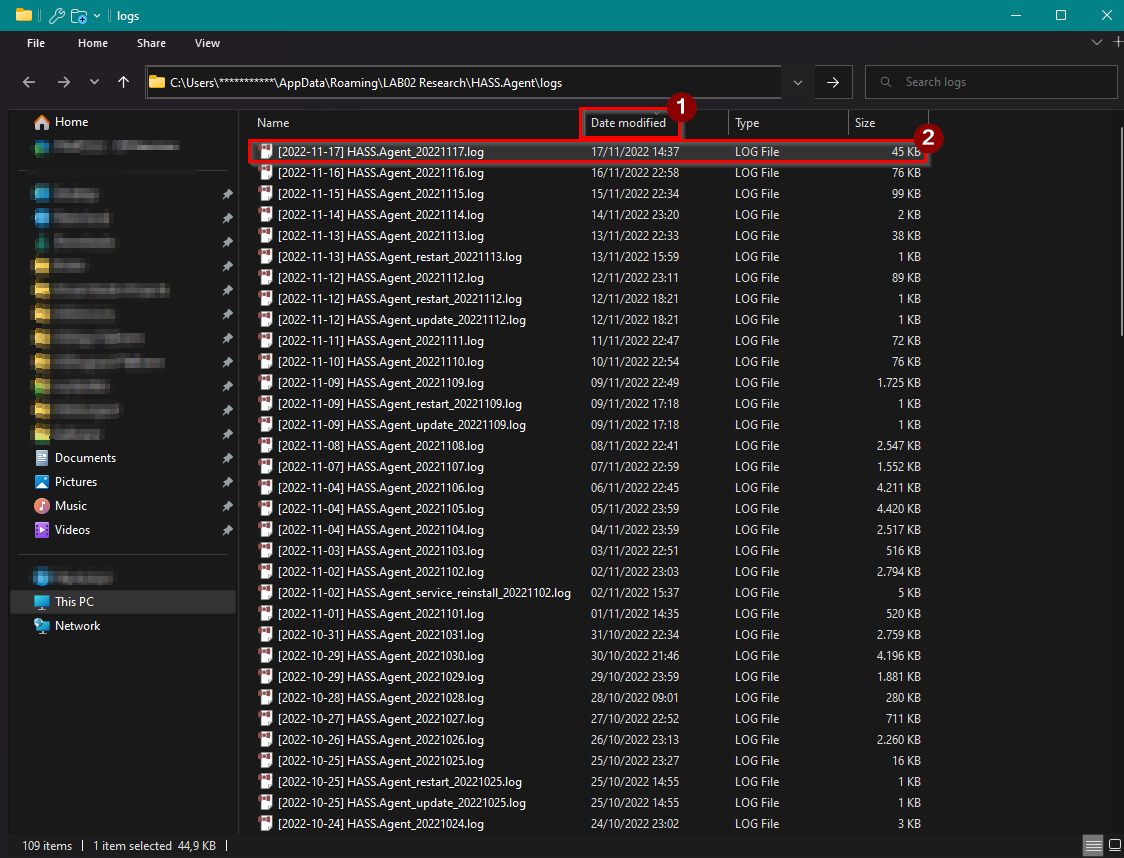1124x858 pixels.
Task: Click icon of HASS.Agent_20221111.log
Action: tap(265, 340)
